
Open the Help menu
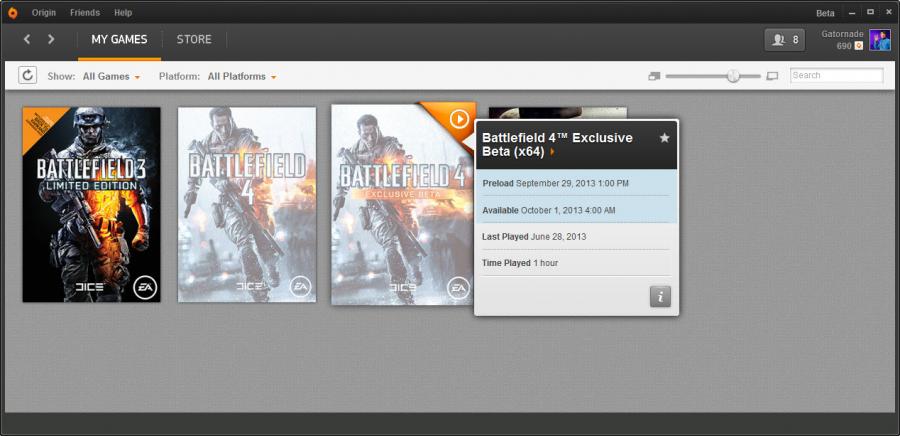(x=123, y=12)
